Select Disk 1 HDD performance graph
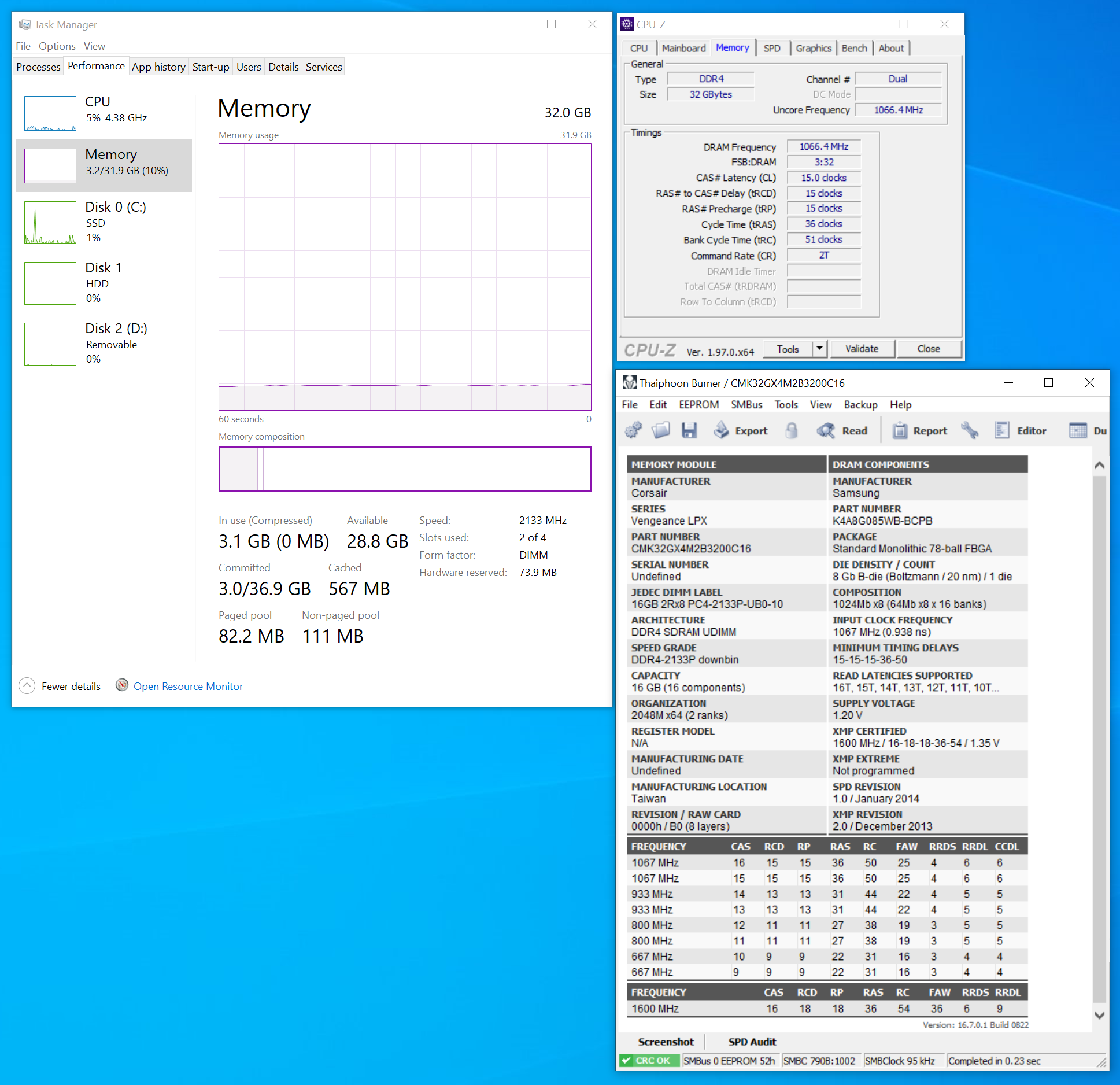The height and width of the screenshot is (1085, 1120). (x=50, y=283)
